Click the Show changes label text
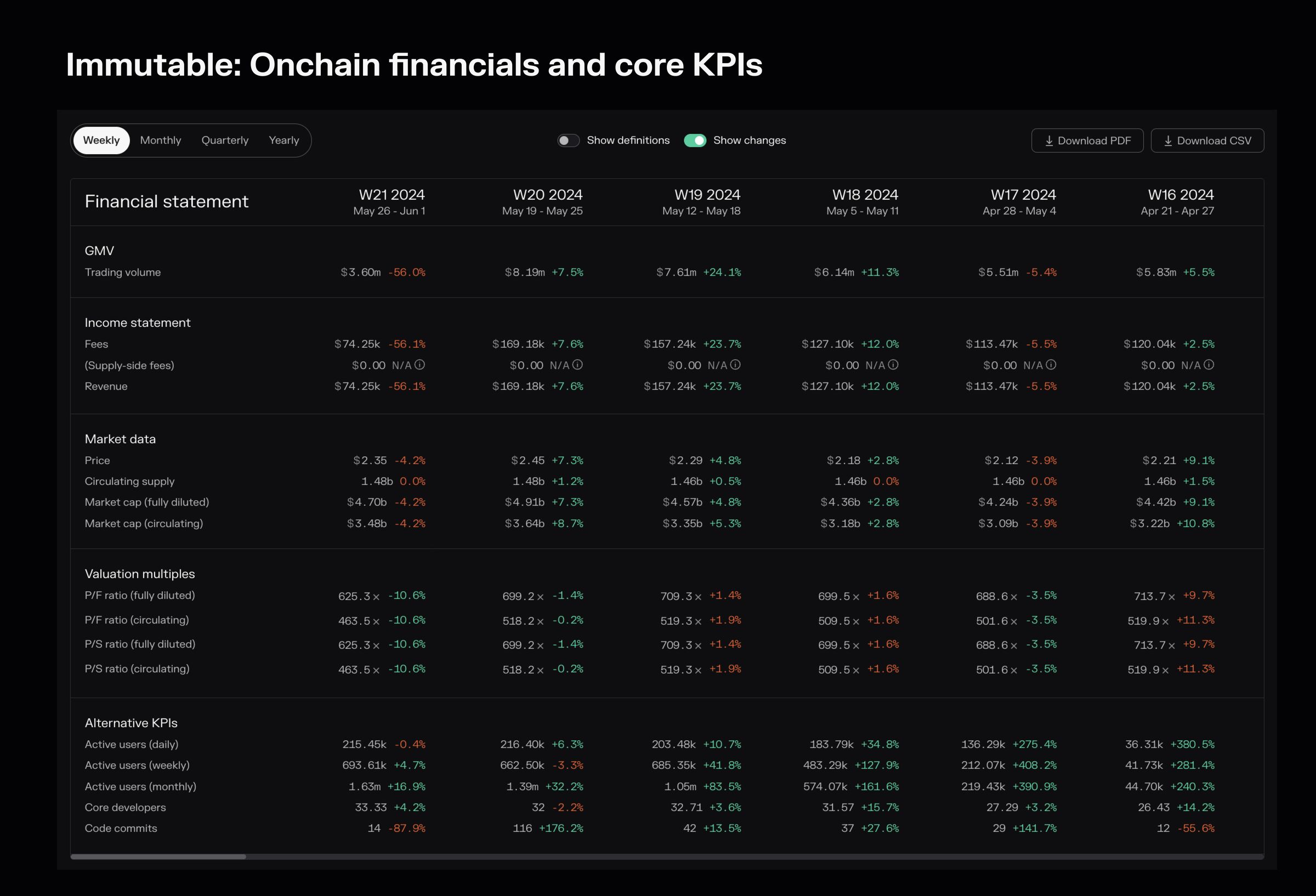Screen dimensions: 1316x896 [749, 140]
